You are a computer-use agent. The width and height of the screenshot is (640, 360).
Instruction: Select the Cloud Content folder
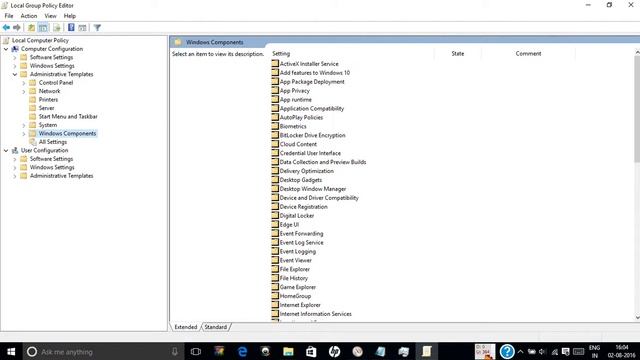[x=294, y=144]
